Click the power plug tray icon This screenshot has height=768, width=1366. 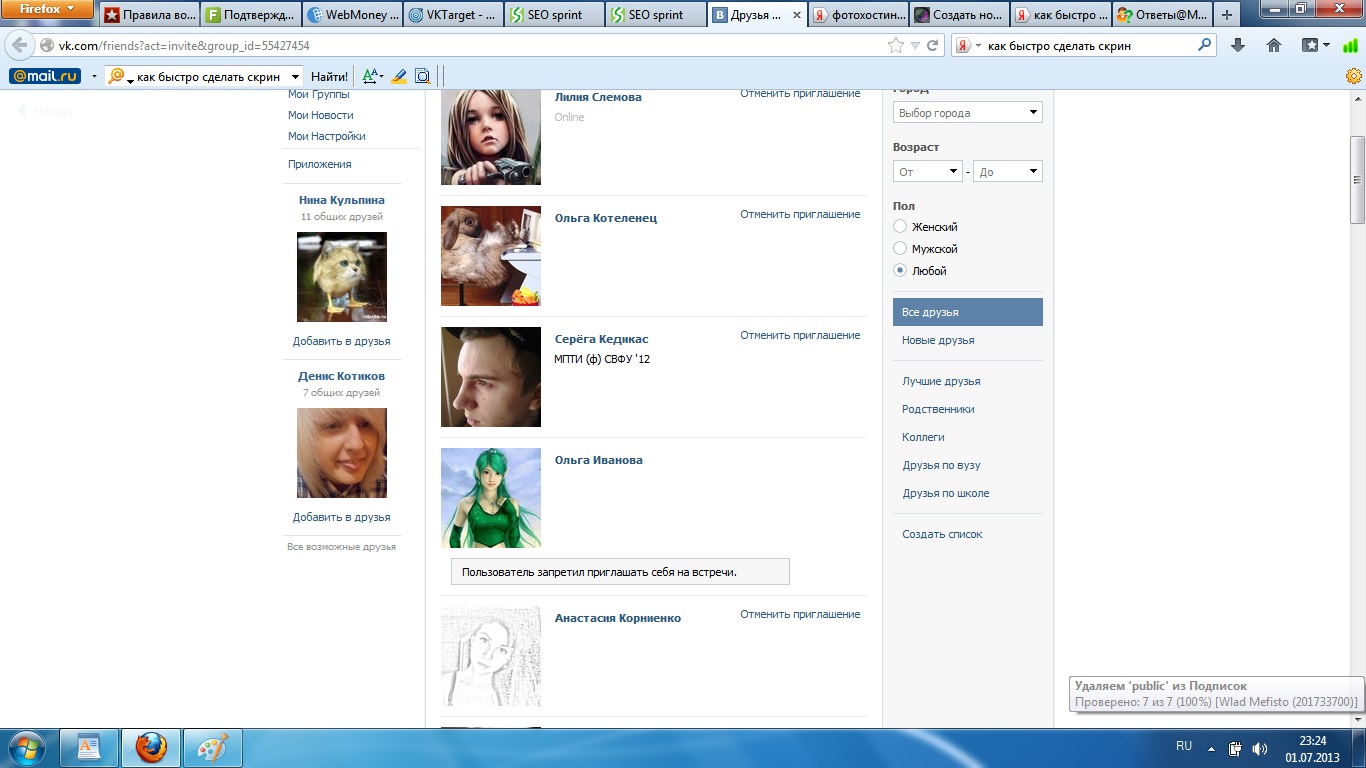pyautogui.click(x=1236, y=748)
